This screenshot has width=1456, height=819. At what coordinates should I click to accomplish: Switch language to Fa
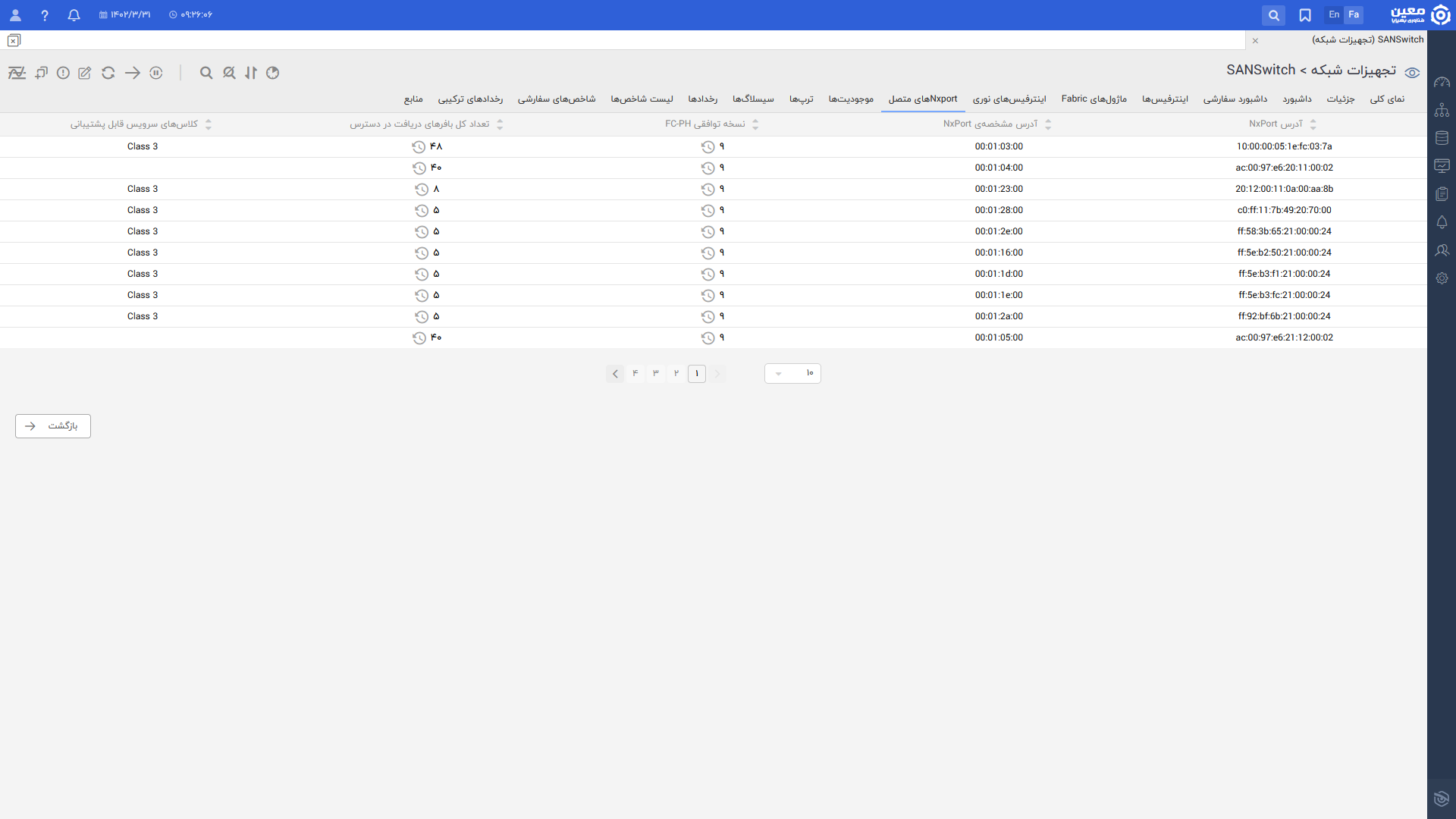tap(1354, 14)
